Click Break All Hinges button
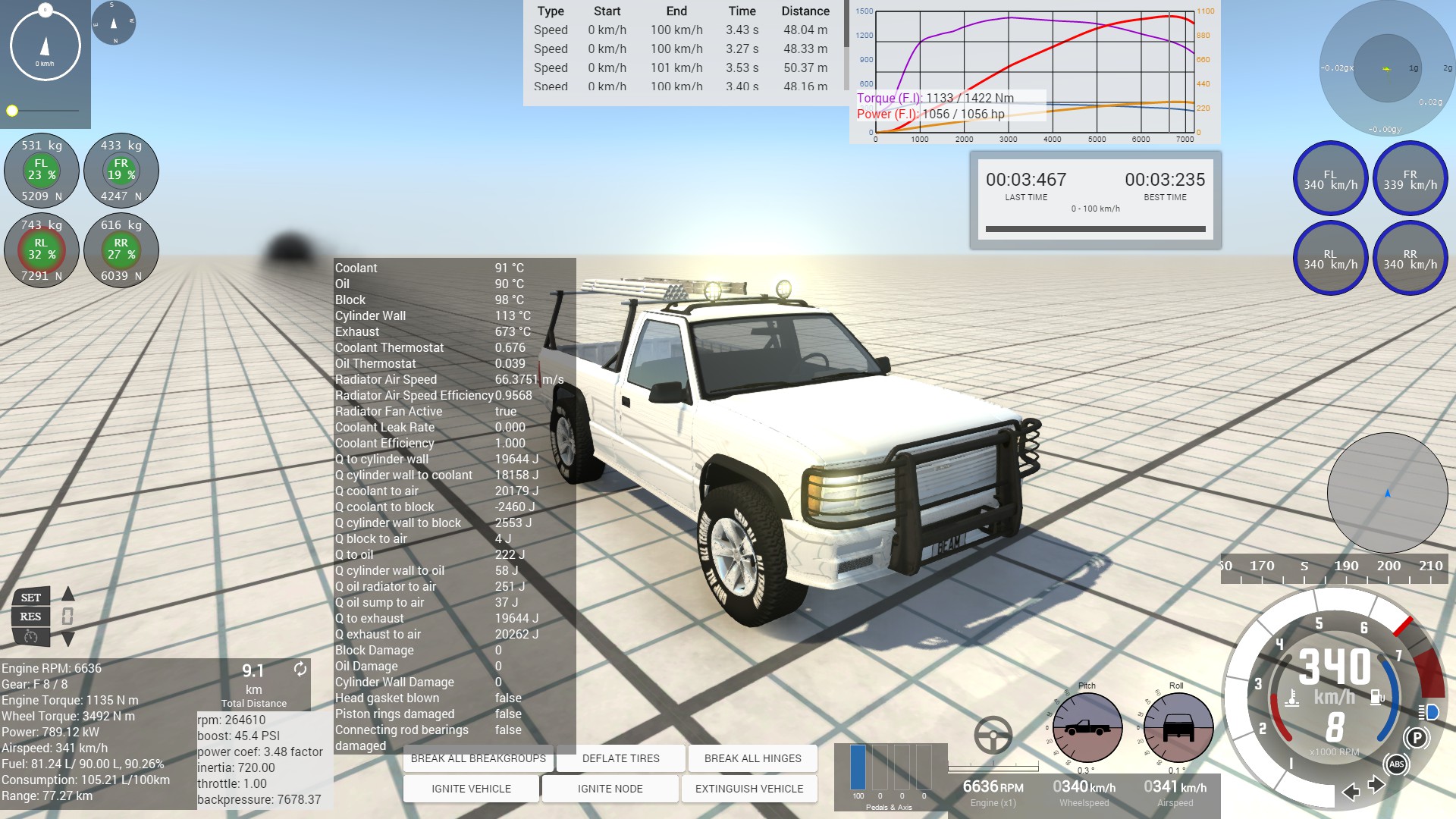This screenshot has height=819, width=1456. [752, 758]
